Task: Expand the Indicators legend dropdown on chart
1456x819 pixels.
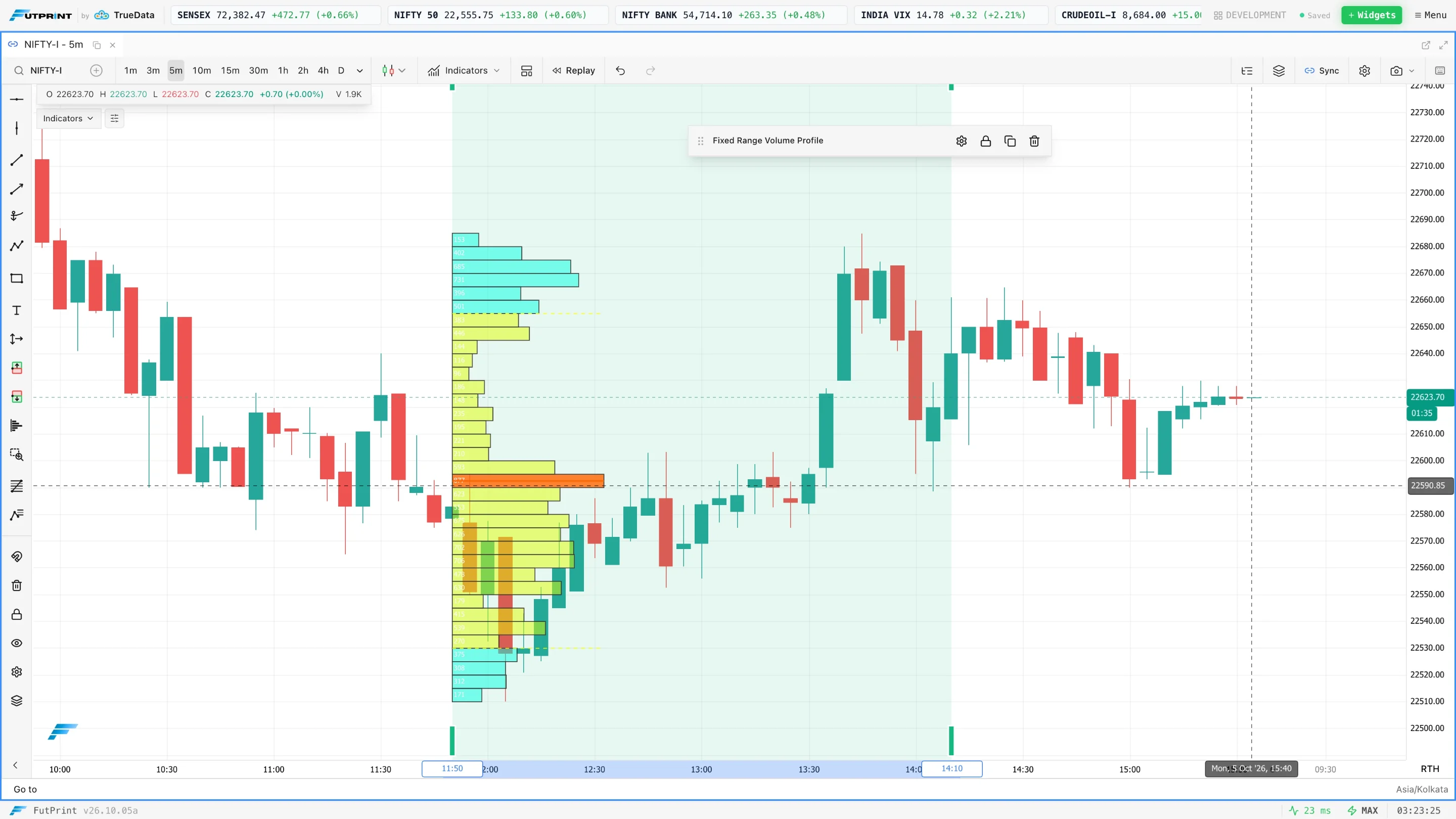Action: (68, 119)
